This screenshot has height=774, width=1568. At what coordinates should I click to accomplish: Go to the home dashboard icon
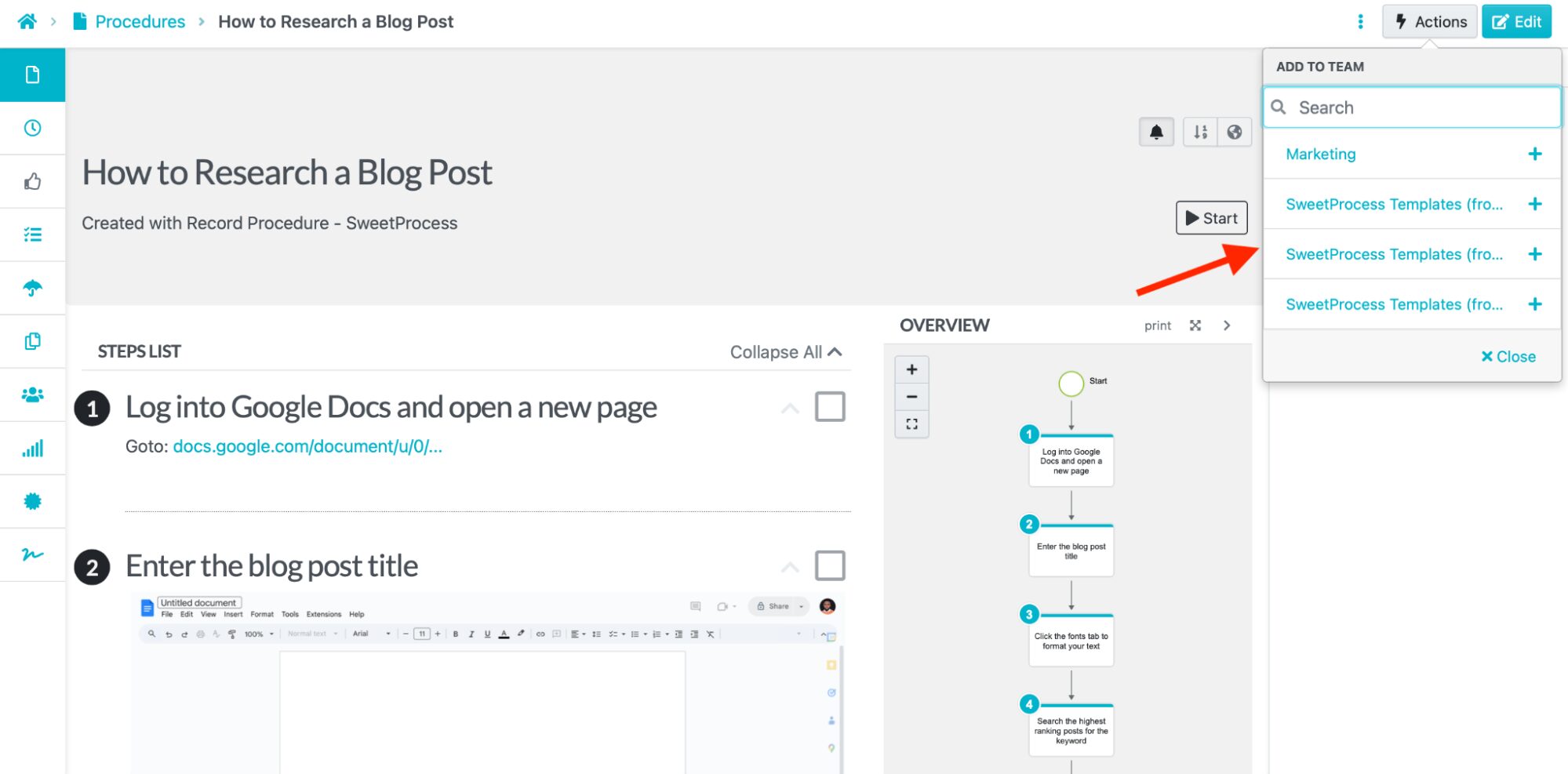(x=27, y=22)
